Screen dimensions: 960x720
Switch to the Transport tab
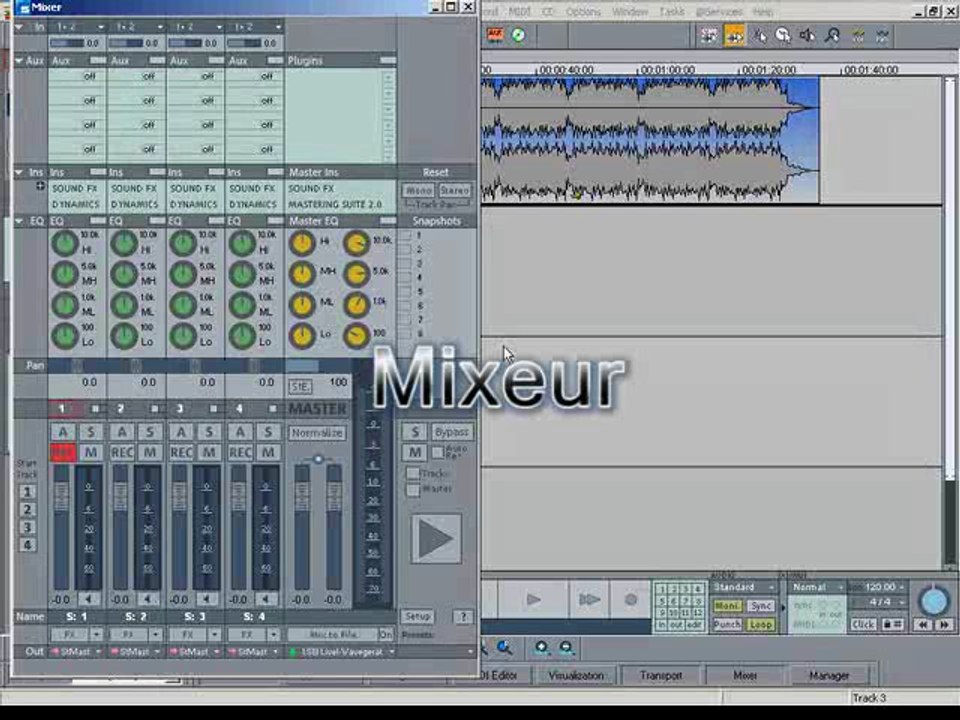(x=661, y=675)
